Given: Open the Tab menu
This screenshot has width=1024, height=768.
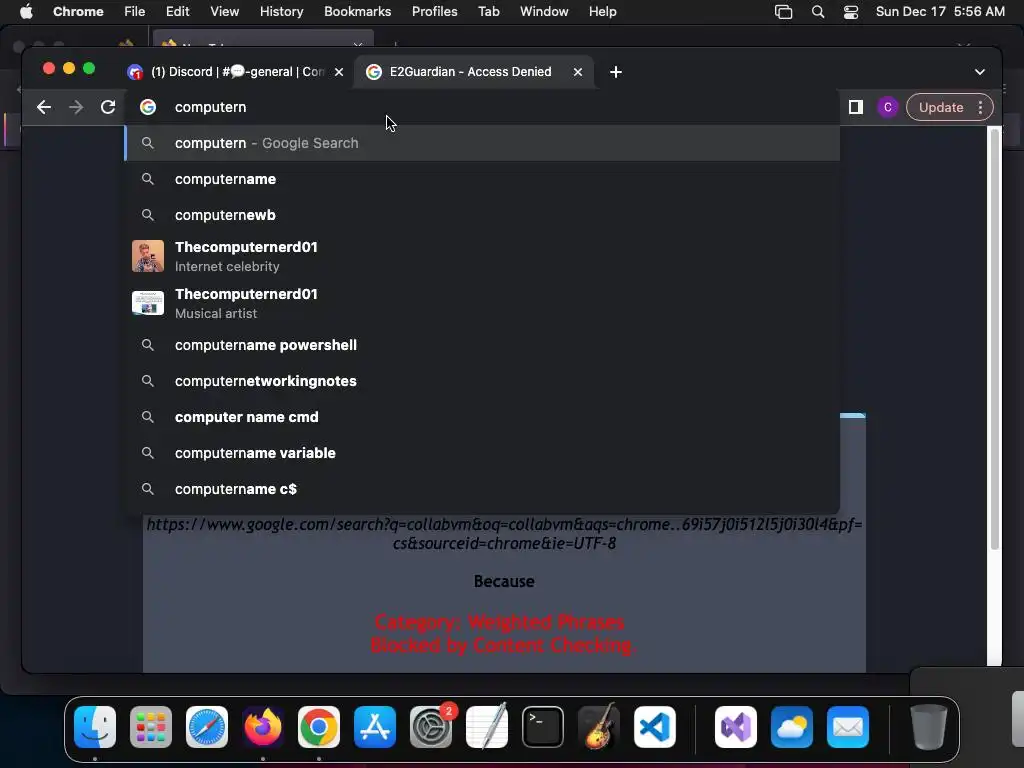Looking at the screenshot, I should coord(488,11).
